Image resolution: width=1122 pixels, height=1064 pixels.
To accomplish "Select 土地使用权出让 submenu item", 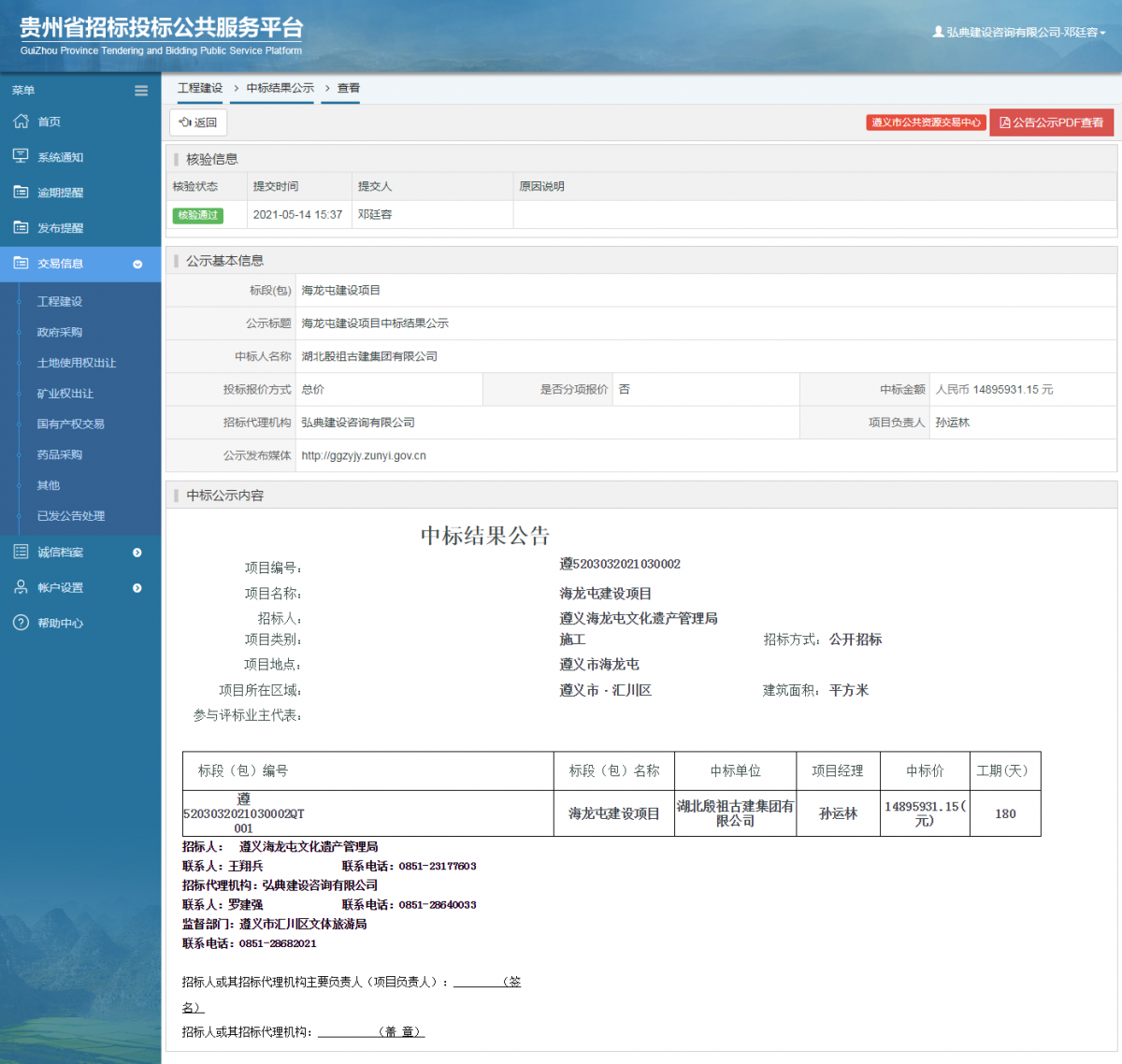I will [x=77, y=363].
